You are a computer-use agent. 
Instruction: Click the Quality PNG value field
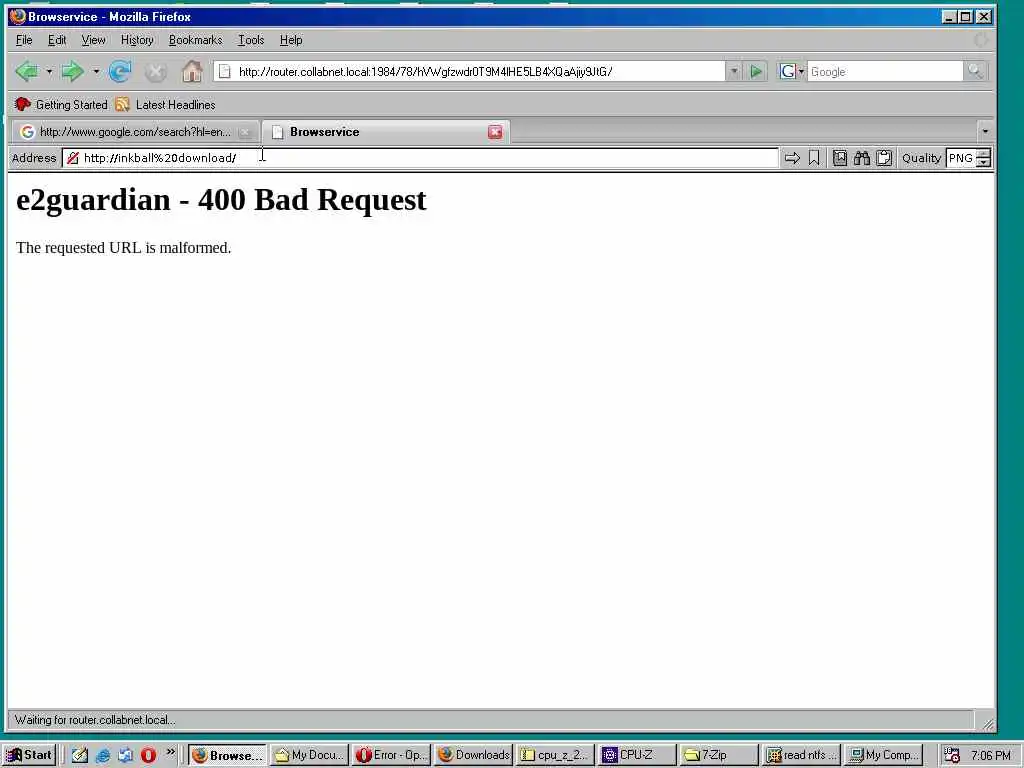pos(961,158)
